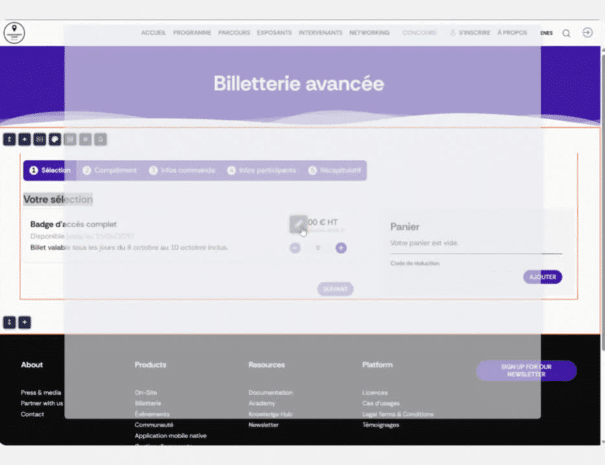Click the S'INSCRIRE link in the header

coord(474,33)
